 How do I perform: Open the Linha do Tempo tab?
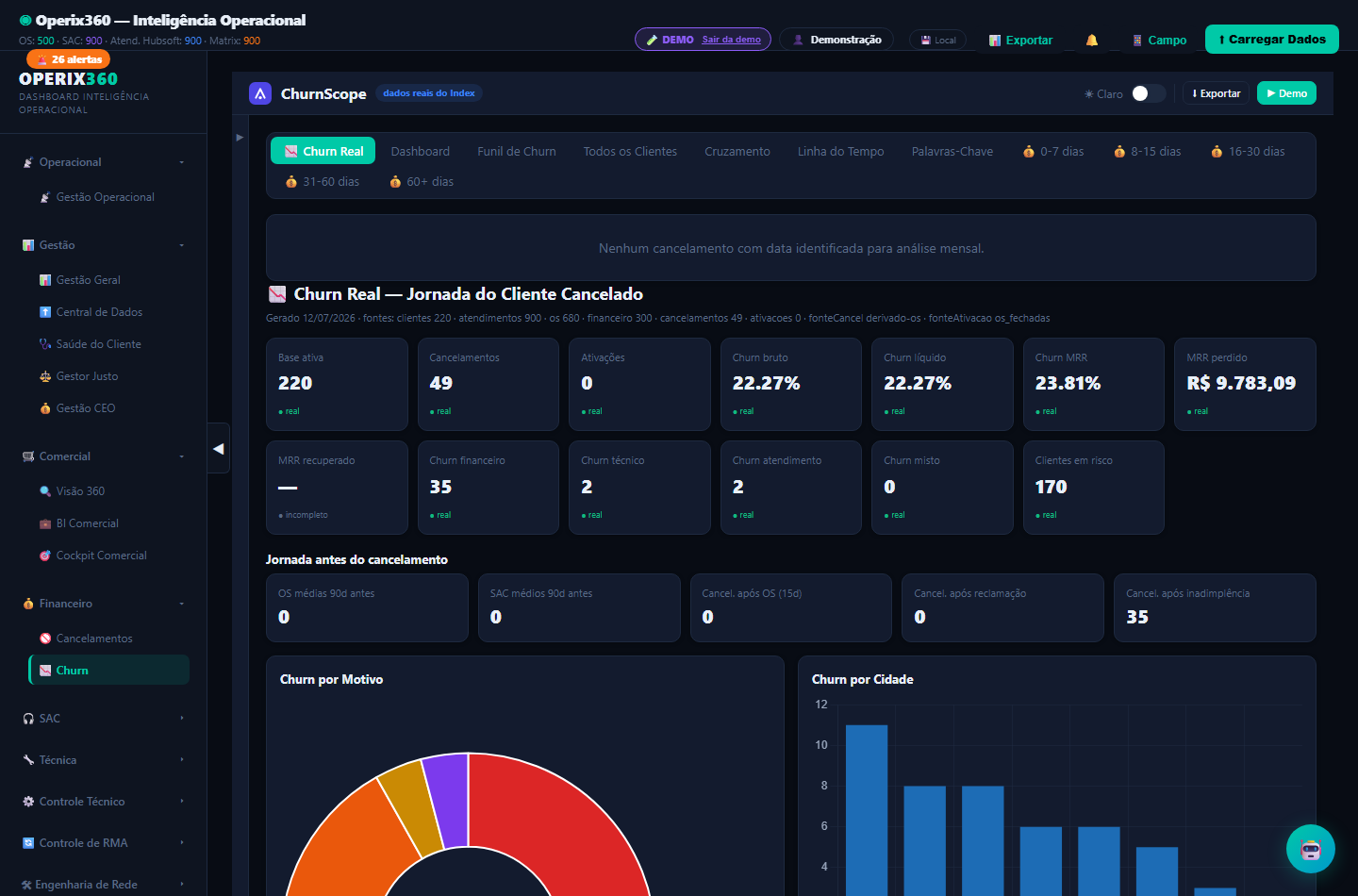pos(841,151)
